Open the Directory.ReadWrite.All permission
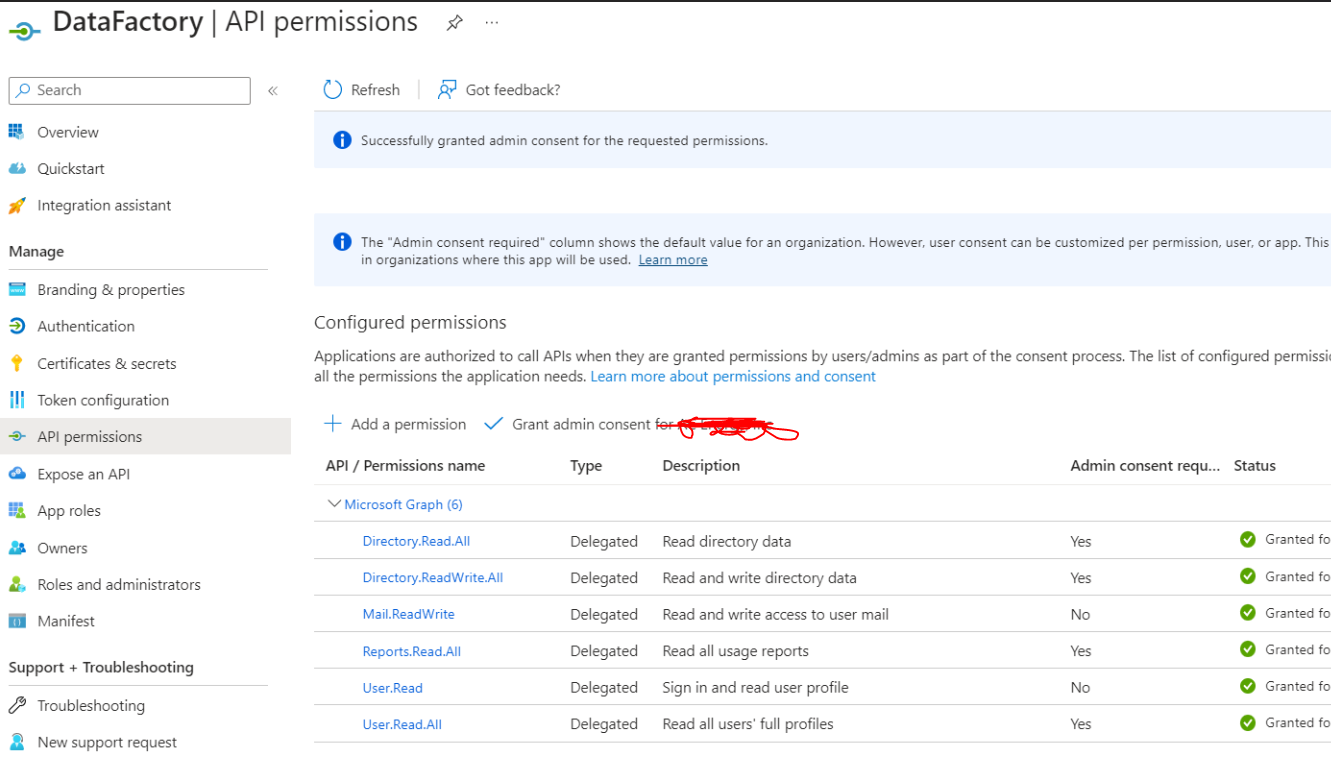 (x=433, y=578)
